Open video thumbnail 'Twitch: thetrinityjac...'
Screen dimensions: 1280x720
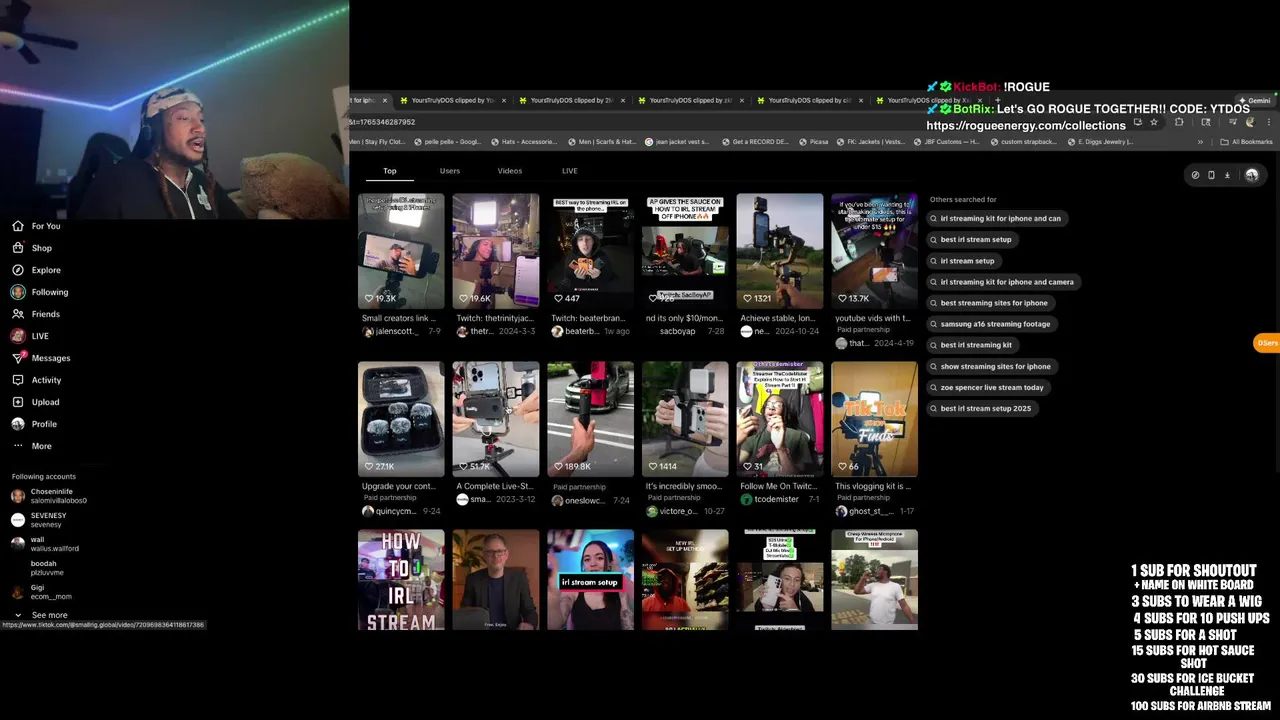coord(495,251)
